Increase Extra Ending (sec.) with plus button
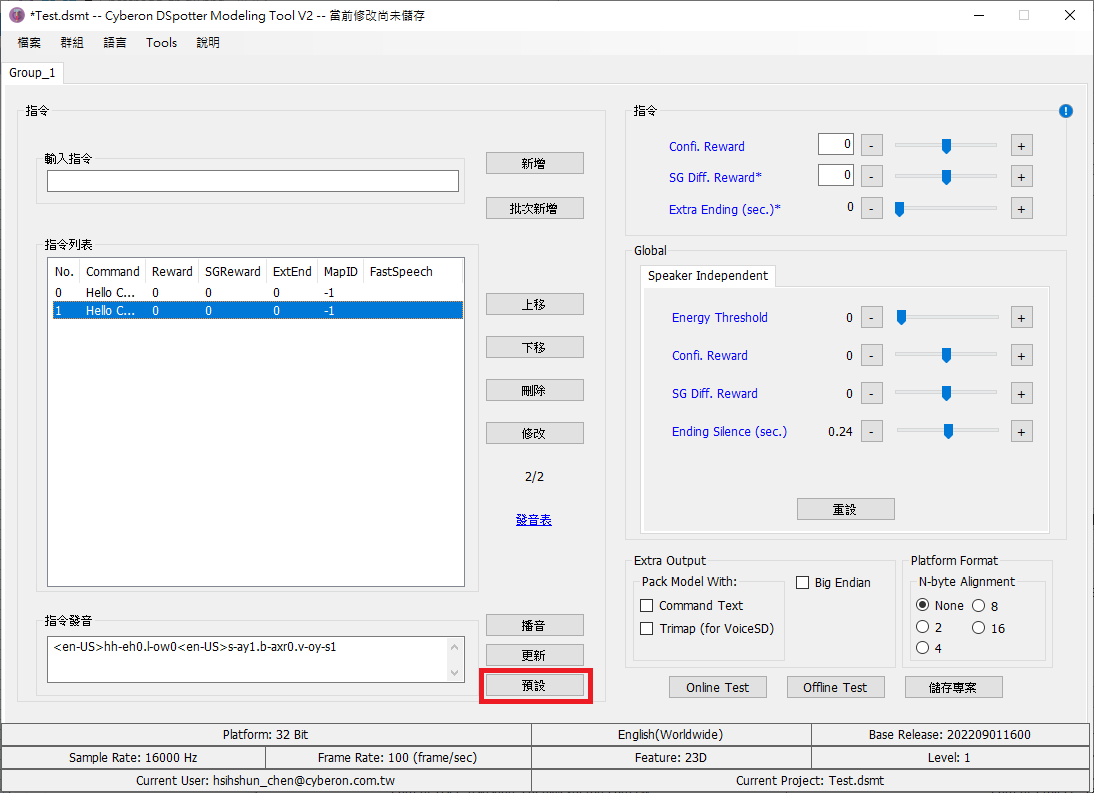 [x=1021, y=209]
